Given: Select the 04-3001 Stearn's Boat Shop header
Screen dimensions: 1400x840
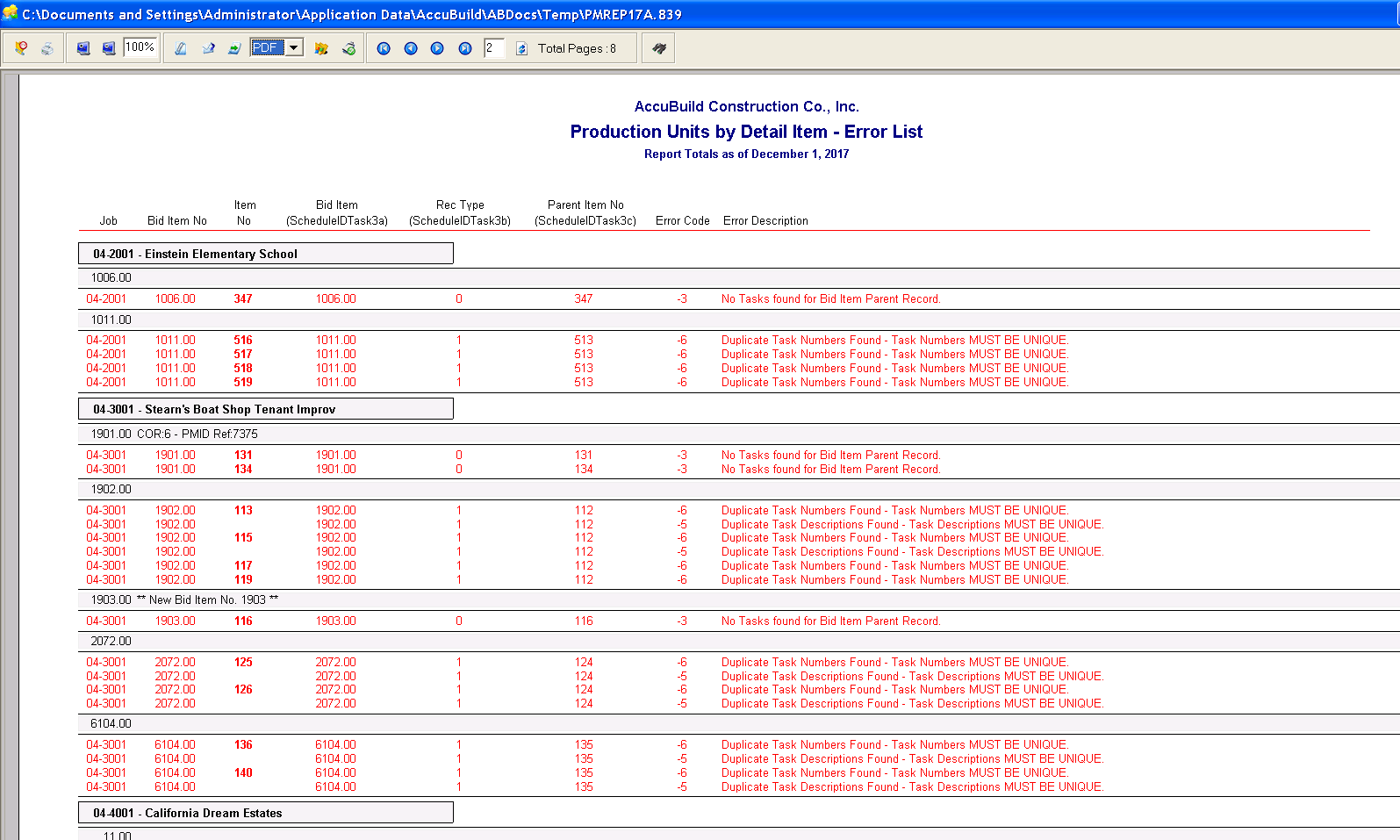Looking at the screenshot, I should coord(265,409).
